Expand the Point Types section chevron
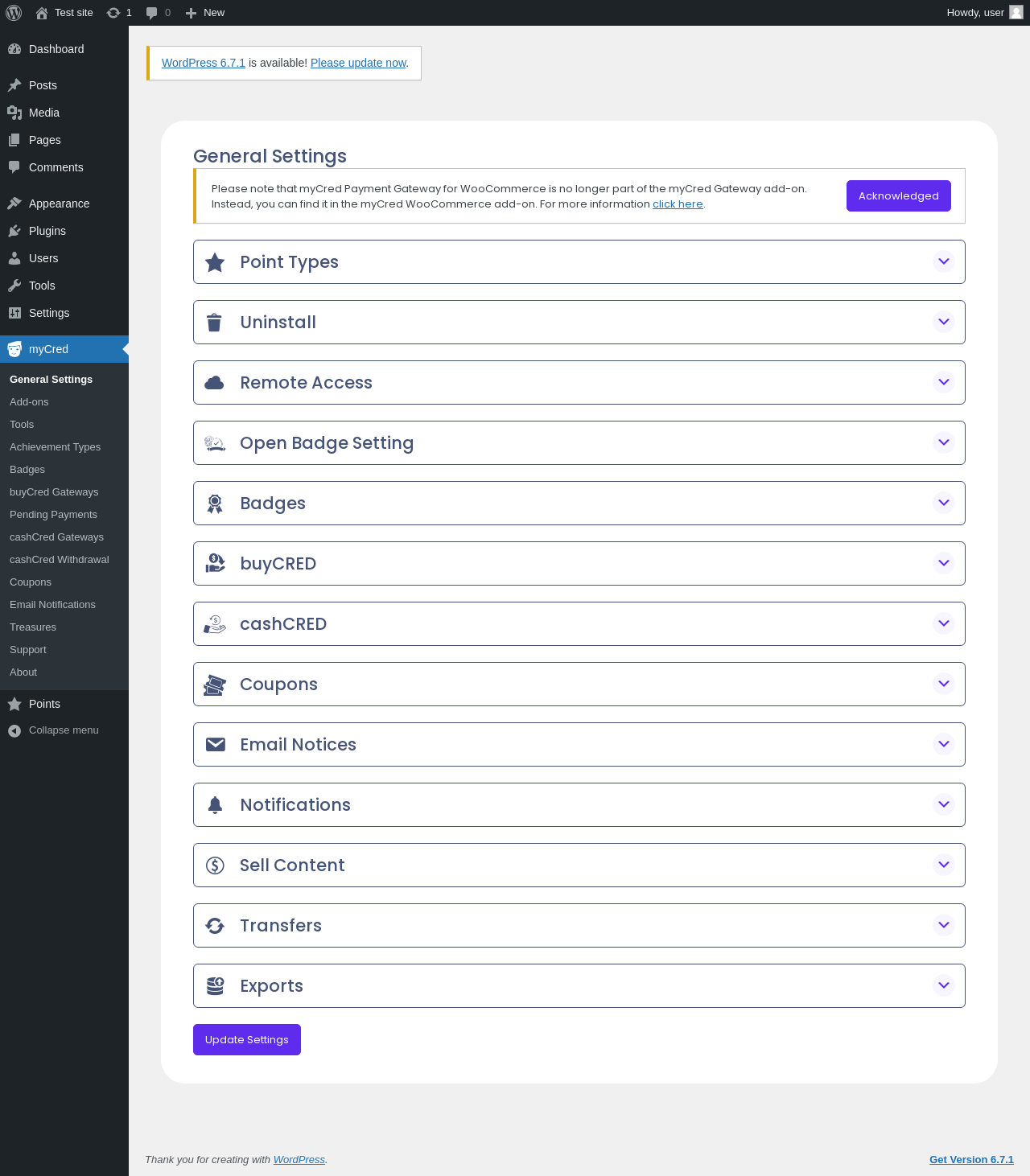Image resolution: width=1030 pixels, height=1176 pixels. click(x=944, y=261)
